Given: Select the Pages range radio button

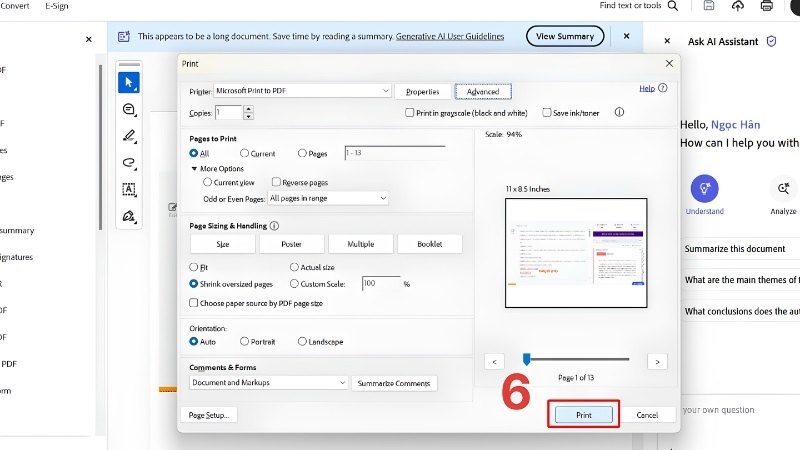Looking at the screenshot, I should [302, 153].
